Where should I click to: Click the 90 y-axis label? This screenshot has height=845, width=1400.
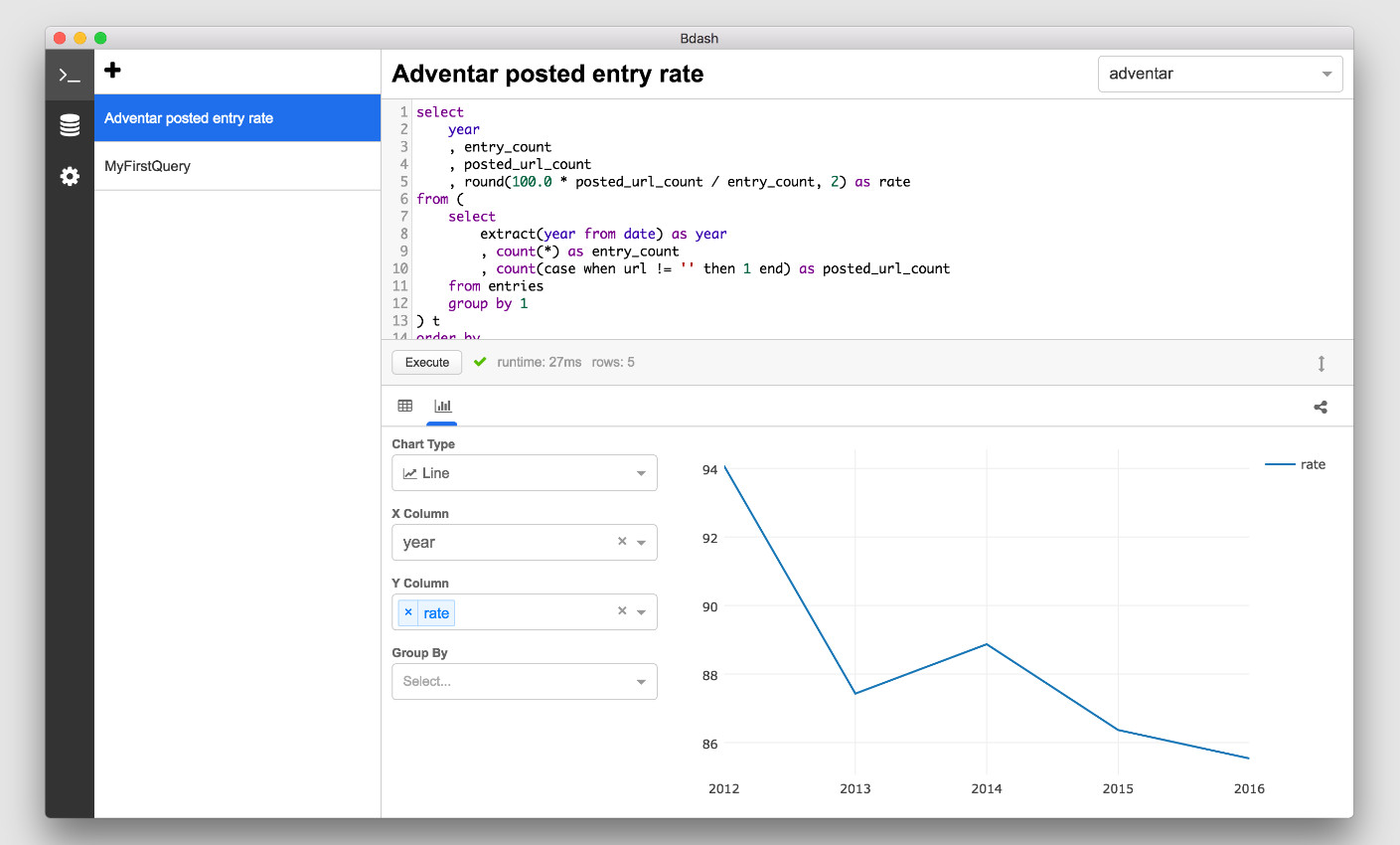pos(709,606)
